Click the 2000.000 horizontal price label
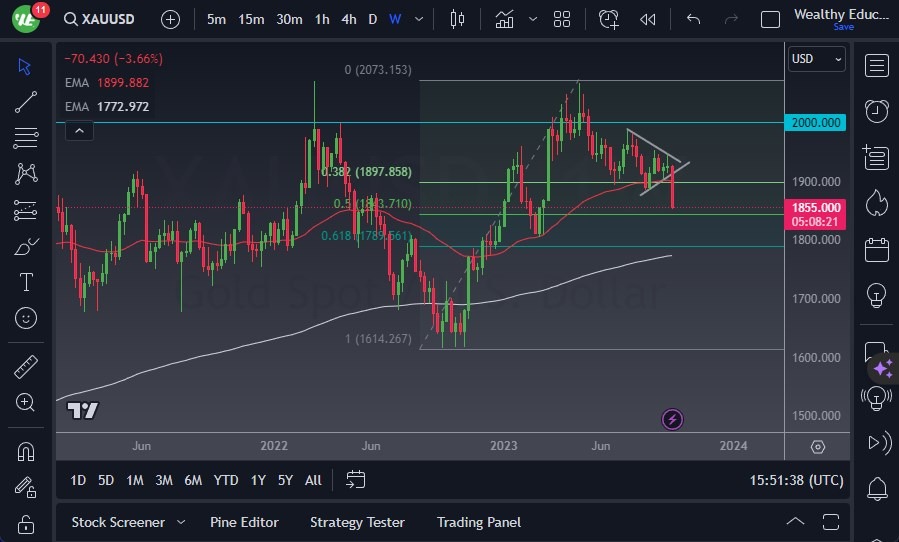Screen dimensions: 899x542 816,122
